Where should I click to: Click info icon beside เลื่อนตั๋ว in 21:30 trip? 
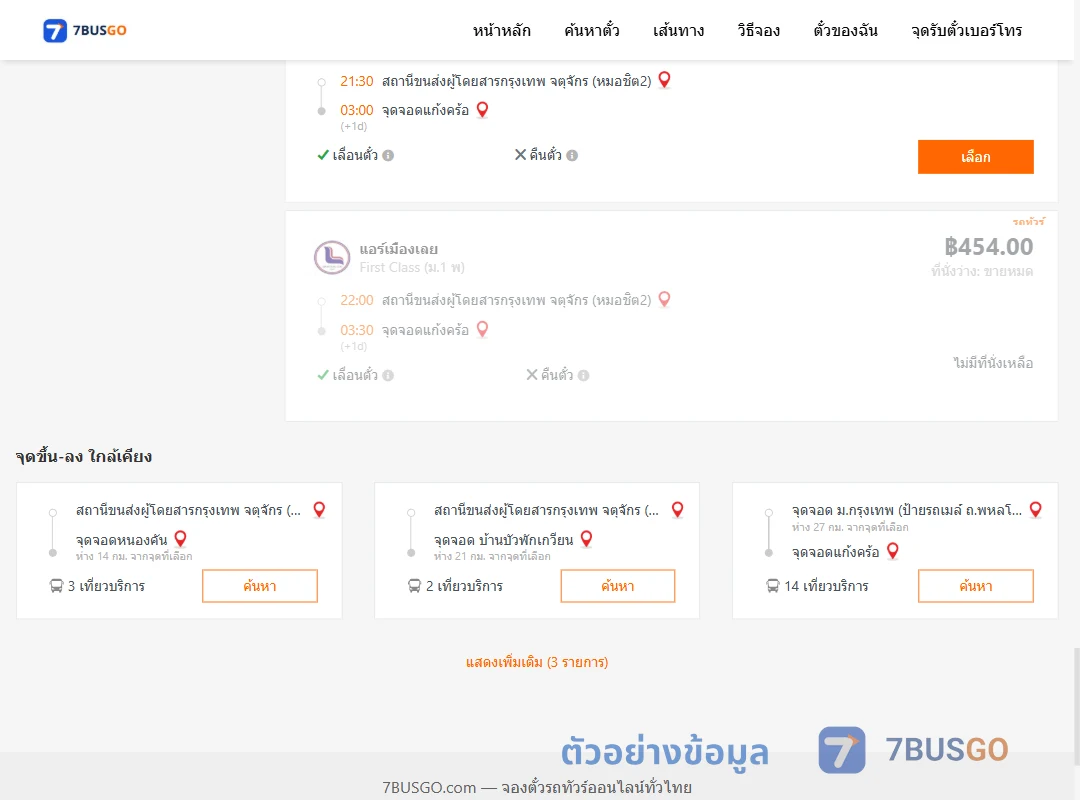coord(388,156)
